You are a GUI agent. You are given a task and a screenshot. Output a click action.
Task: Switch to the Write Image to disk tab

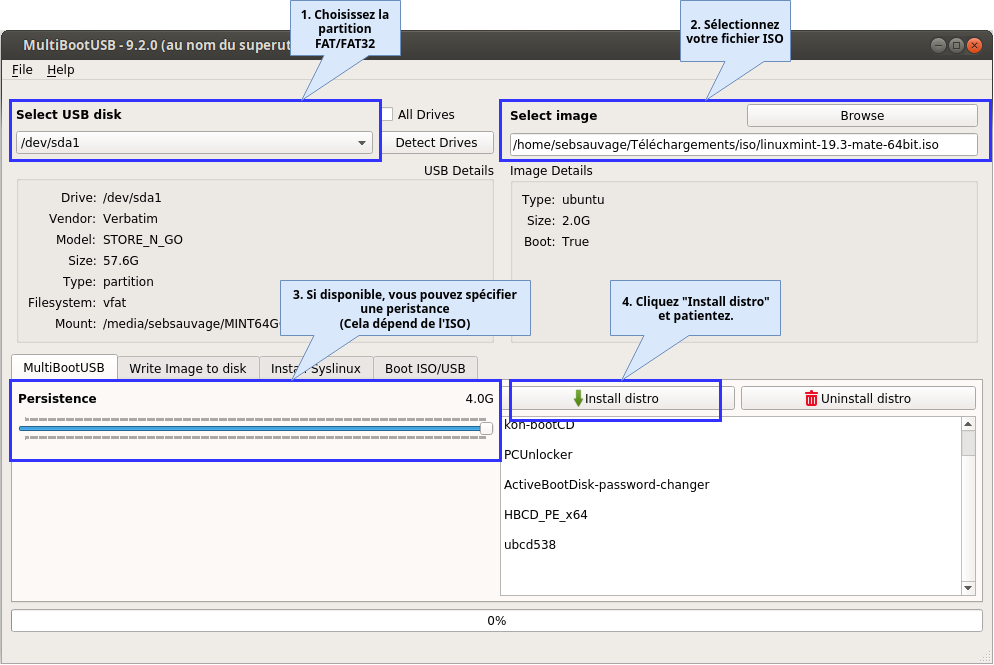pos(188,368)
